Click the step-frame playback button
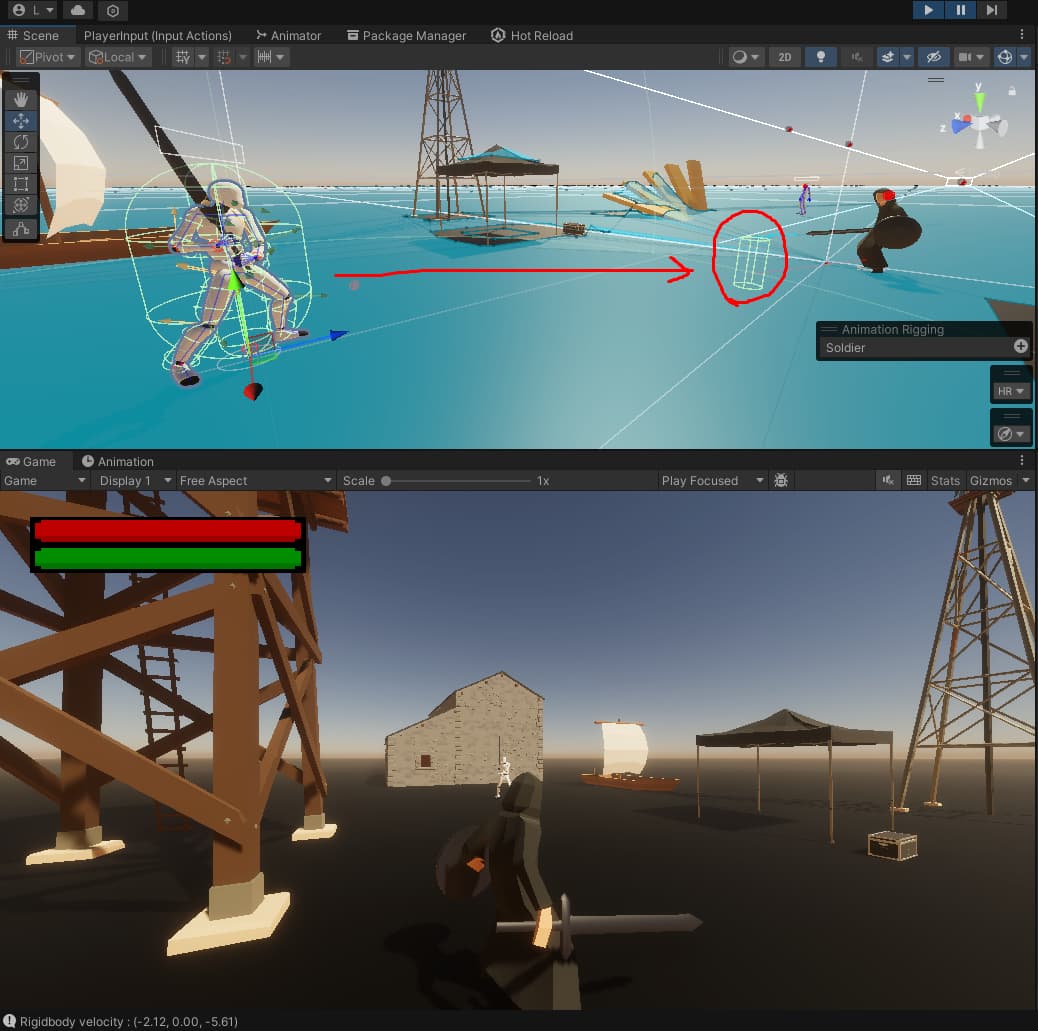Image resolution: width=1038 pixels, height=1031 pixels. (x=991, y=10)
